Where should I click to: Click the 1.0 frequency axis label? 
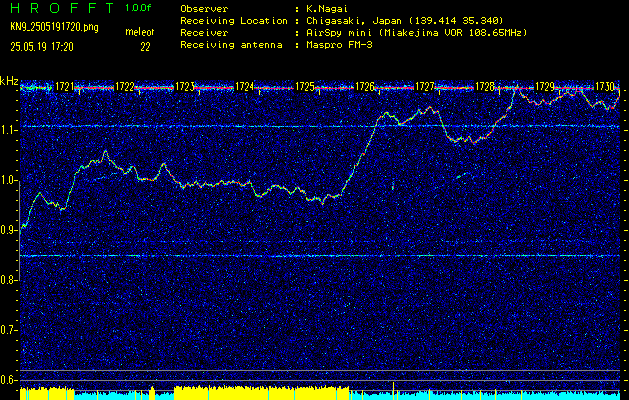coord(9,180)
